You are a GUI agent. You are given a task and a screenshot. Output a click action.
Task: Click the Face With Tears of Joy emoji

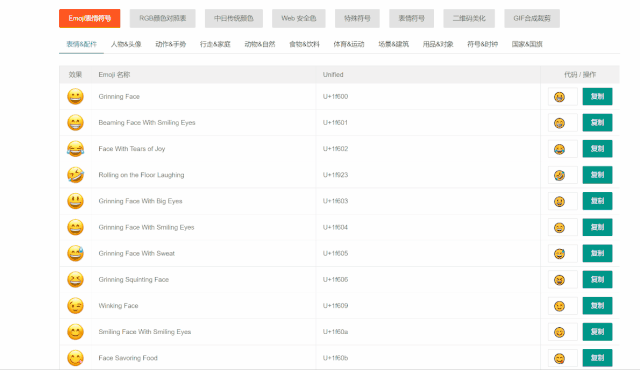click(76, 149)
